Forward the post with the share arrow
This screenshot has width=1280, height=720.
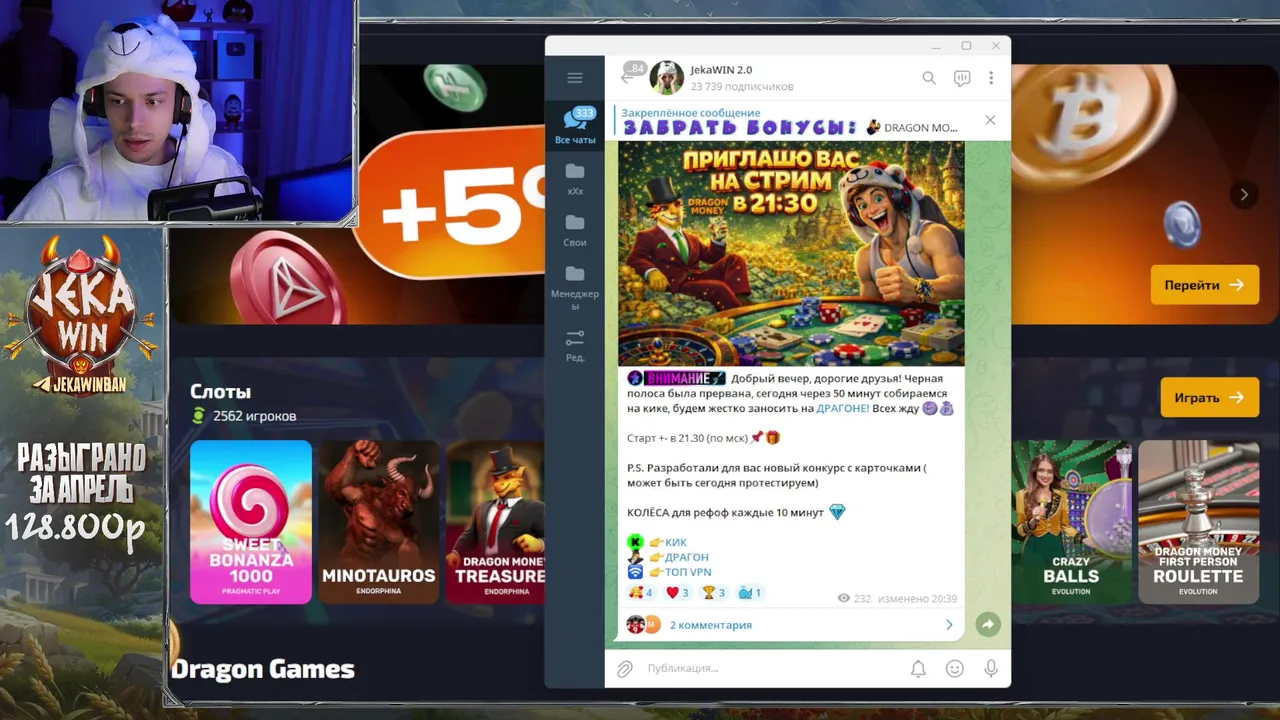point(987,624)
